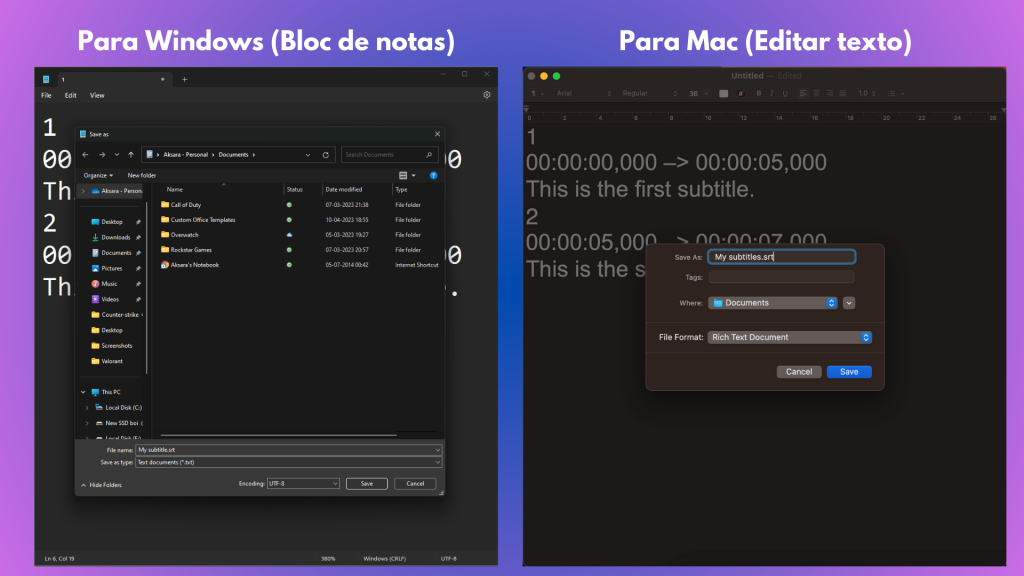This screenshot has height=576, width=1024.
Task: Toggle Italic in TextEdit toolbar
Action: tap(772, 93)
